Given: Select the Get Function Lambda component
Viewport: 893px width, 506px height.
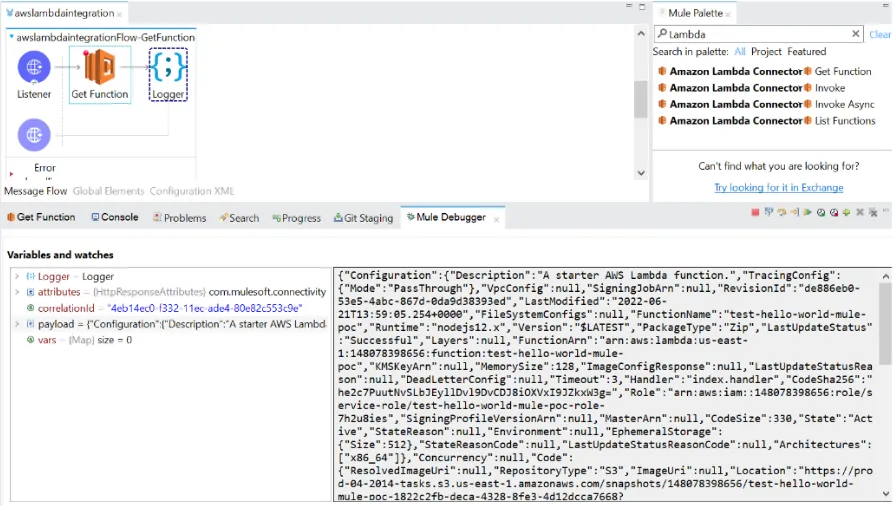Looking at the screenshot, I should pos(100,74).
